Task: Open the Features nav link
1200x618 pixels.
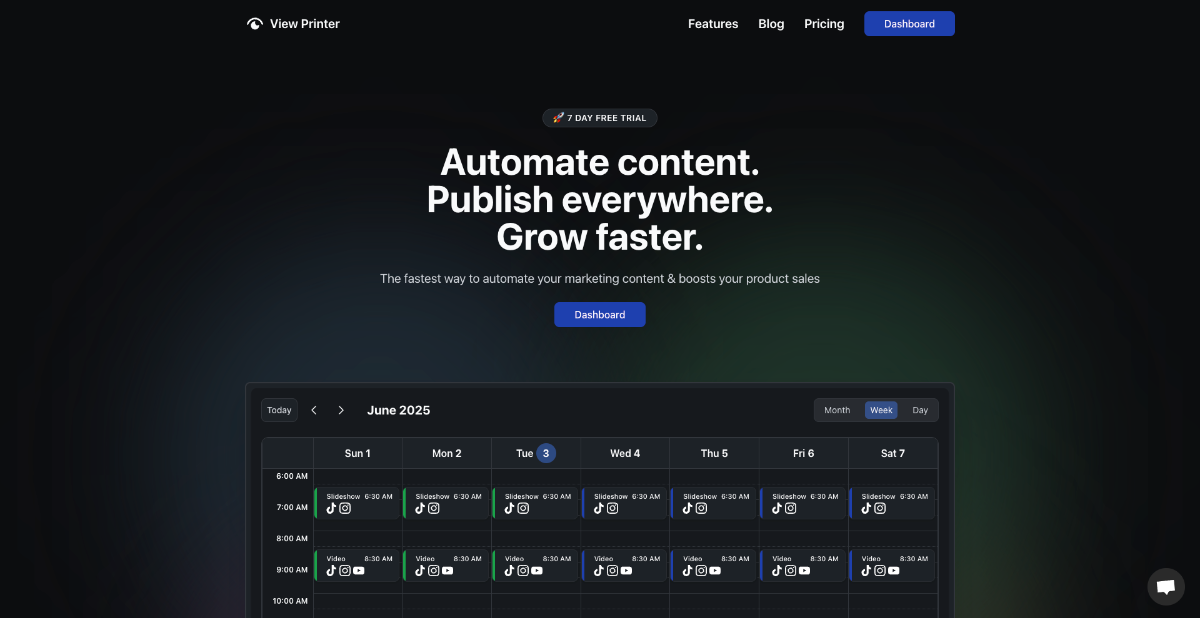Action: tap(713, 24)
